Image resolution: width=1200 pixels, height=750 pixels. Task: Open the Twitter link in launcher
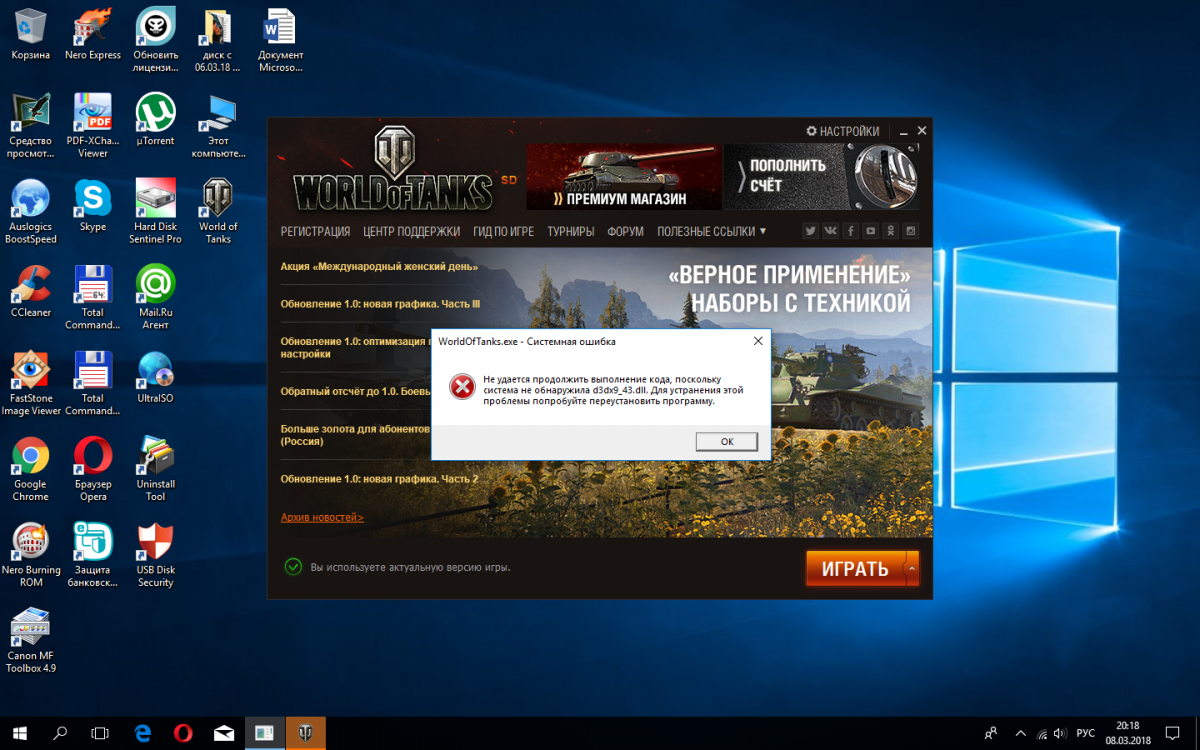[x=811, y=231]
